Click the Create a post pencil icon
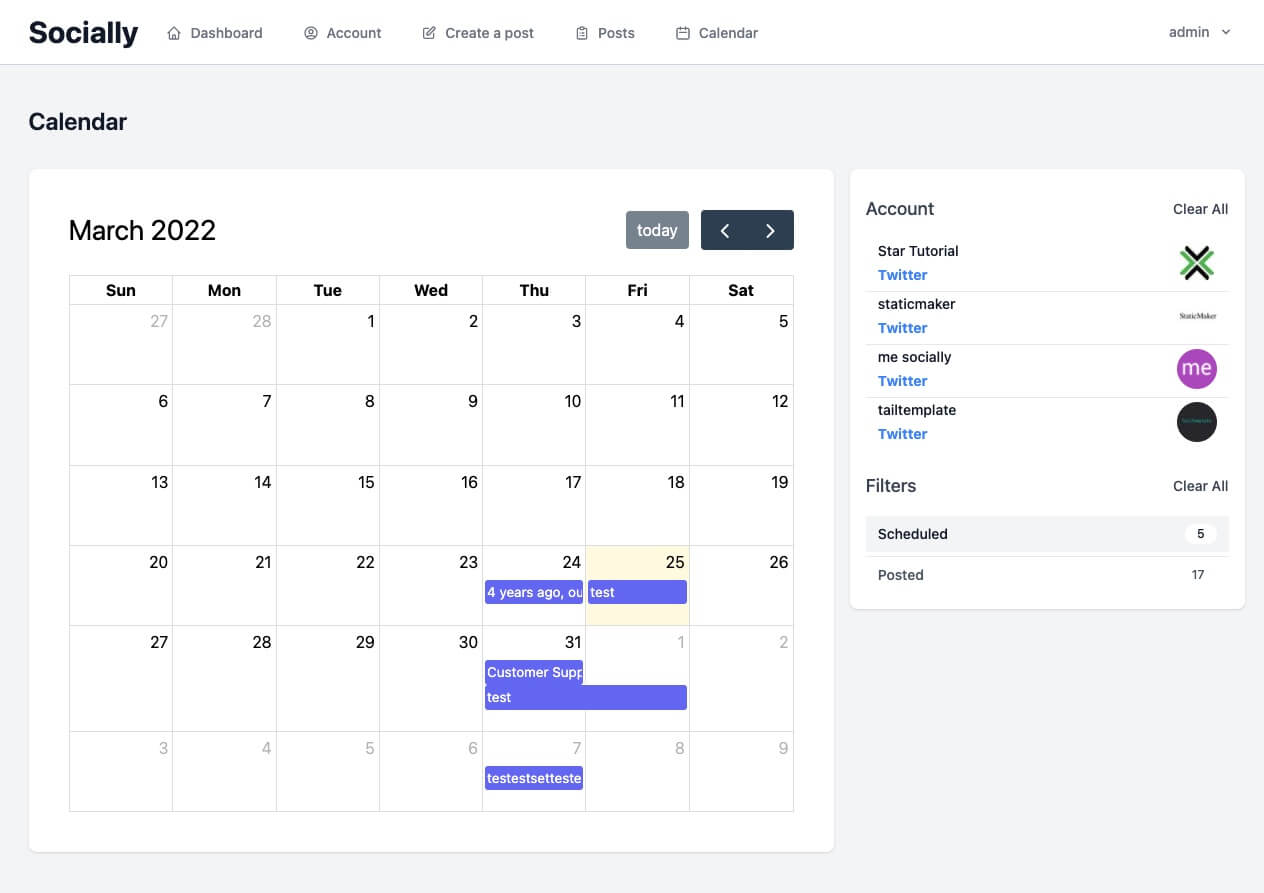The width and height of the screenshot is (1264, 893). [x=429, y=33]
